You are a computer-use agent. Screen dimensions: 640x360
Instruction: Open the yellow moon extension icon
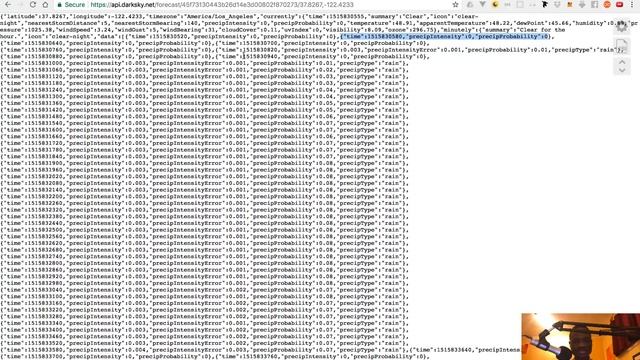pos(496,4)
